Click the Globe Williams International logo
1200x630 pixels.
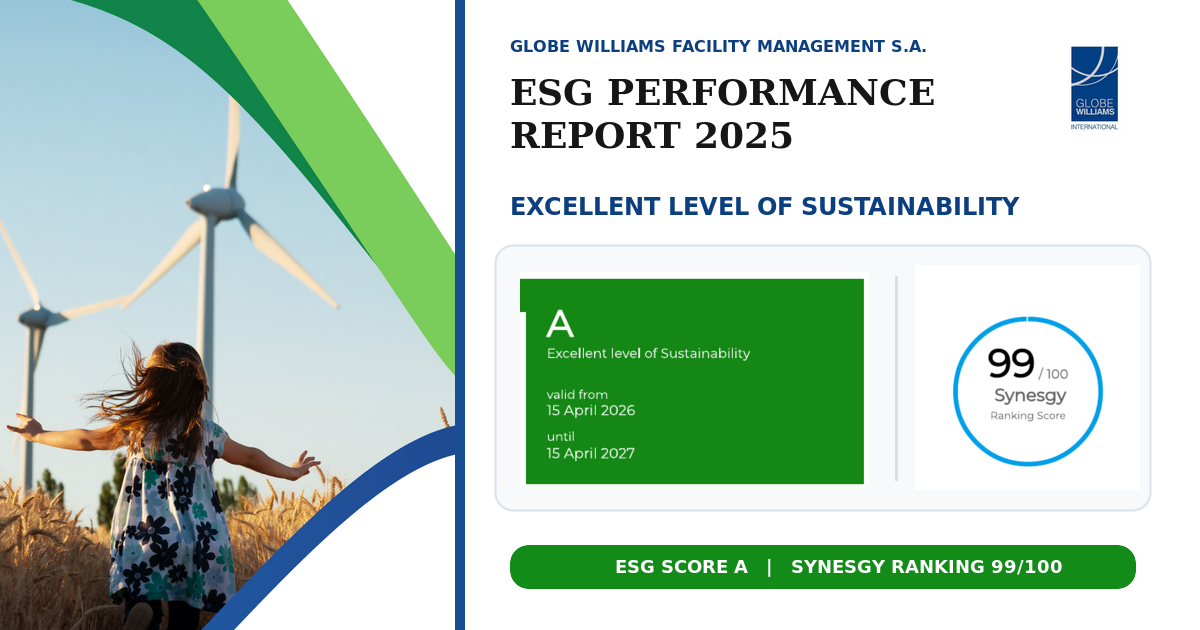coord(1094,88)
